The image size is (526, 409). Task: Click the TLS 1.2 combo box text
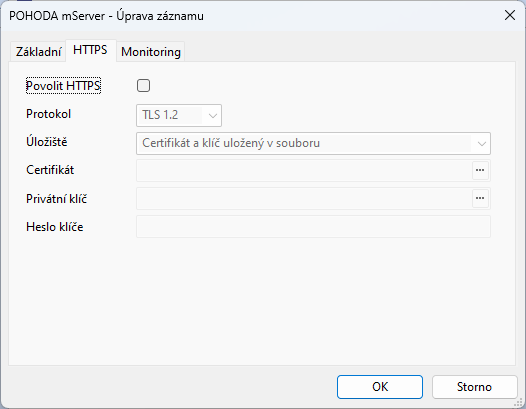160,115
